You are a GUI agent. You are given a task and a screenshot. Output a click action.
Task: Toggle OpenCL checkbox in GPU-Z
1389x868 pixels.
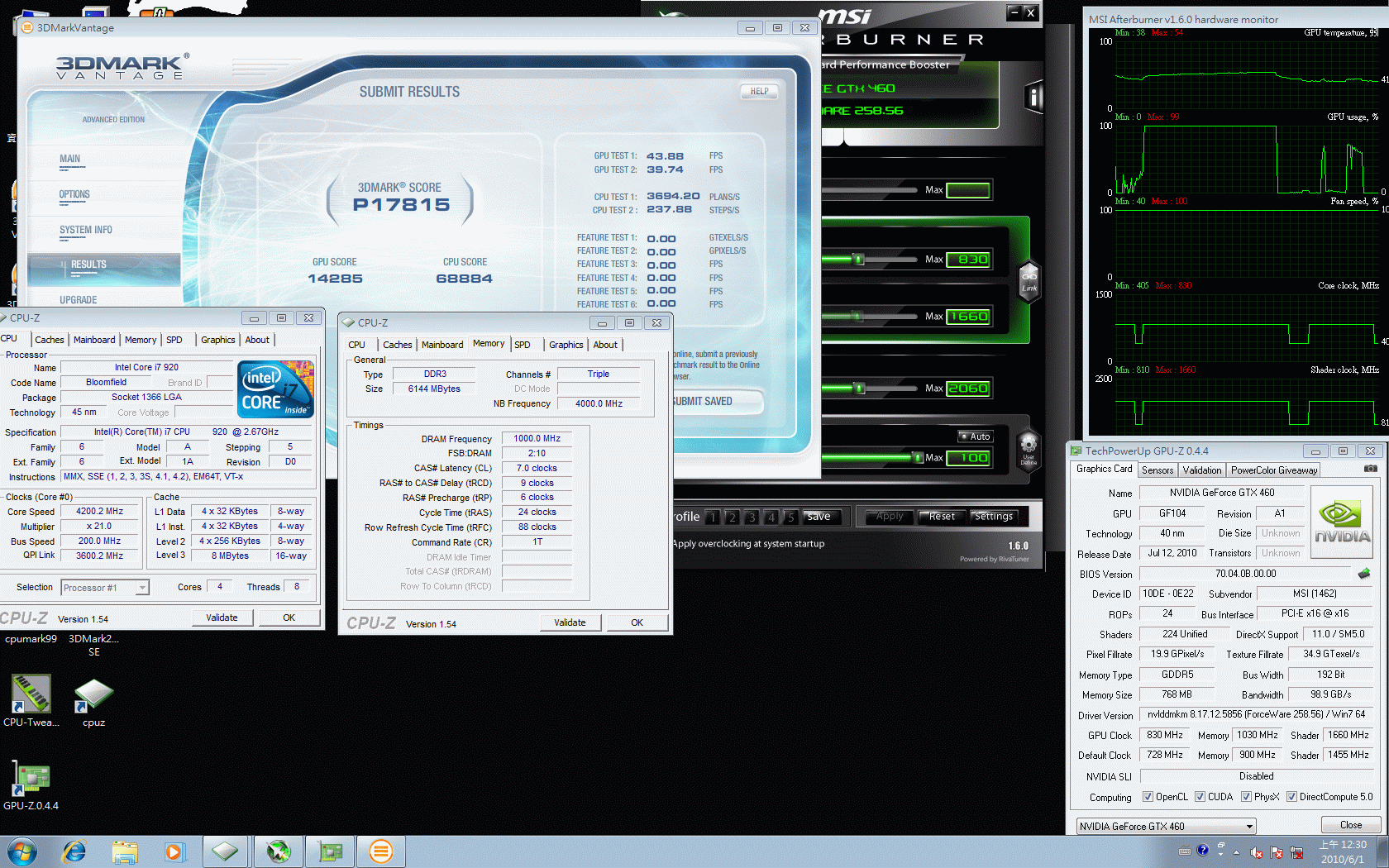pos(1148,797)
